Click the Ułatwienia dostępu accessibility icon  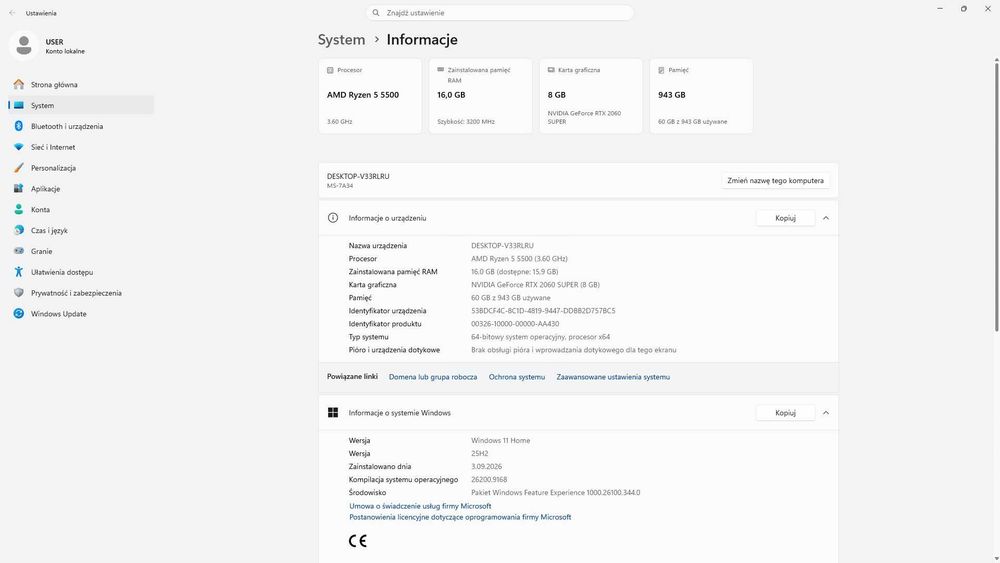pyautogui.click(x=18, y=272)
